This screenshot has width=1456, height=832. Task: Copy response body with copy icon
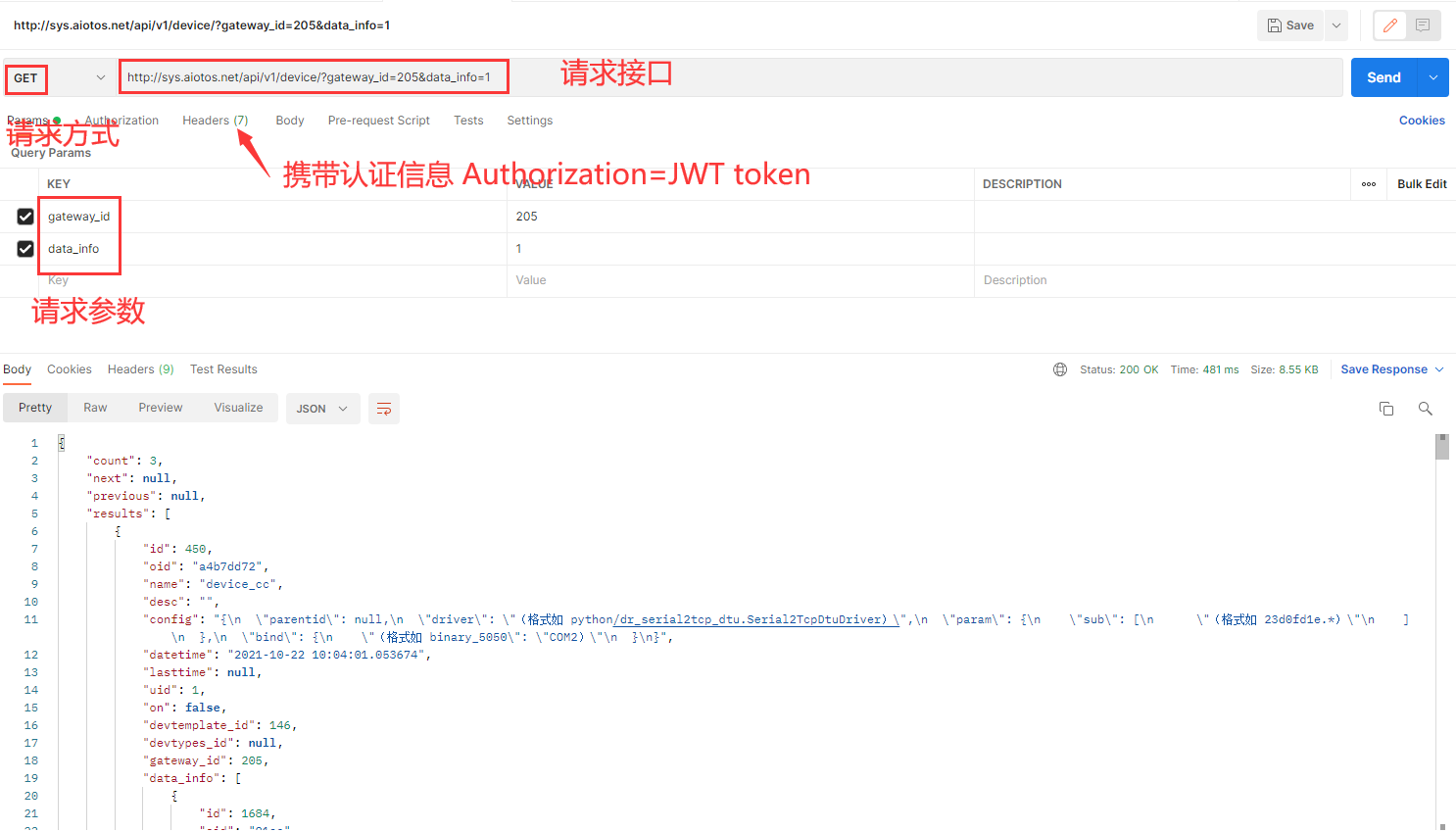tap(1386, 409)
